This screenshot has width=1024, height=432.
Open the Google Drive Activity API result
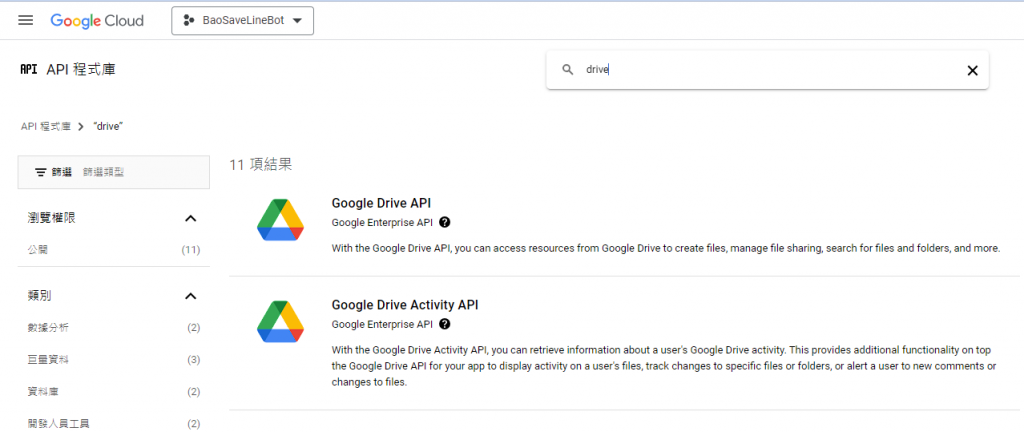point(405,305)
